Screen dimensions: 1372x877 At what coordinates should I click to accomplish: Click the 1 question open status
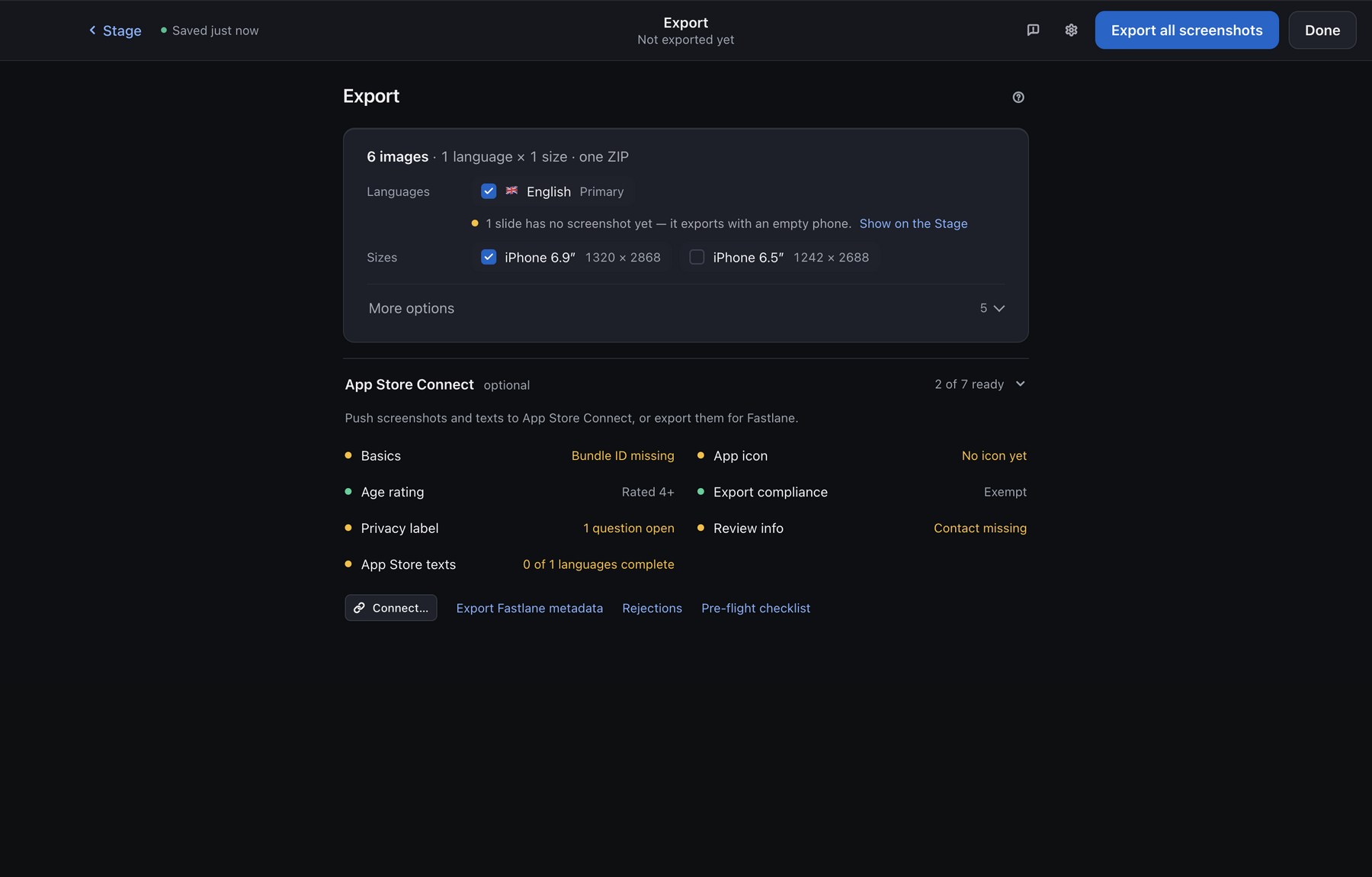pyautogui.click(x=629, y=528)
